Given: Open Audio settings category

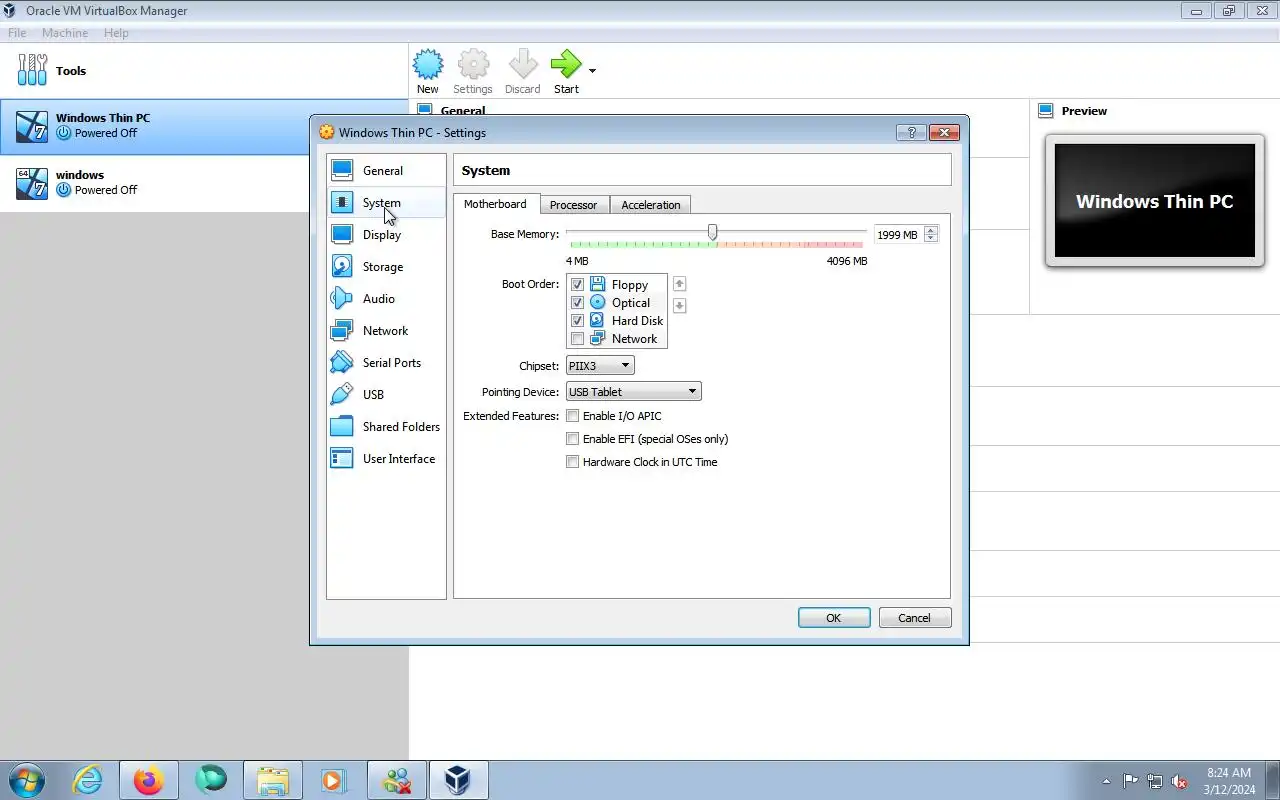Looking at the screenshot, I should [x=386, y=299].
